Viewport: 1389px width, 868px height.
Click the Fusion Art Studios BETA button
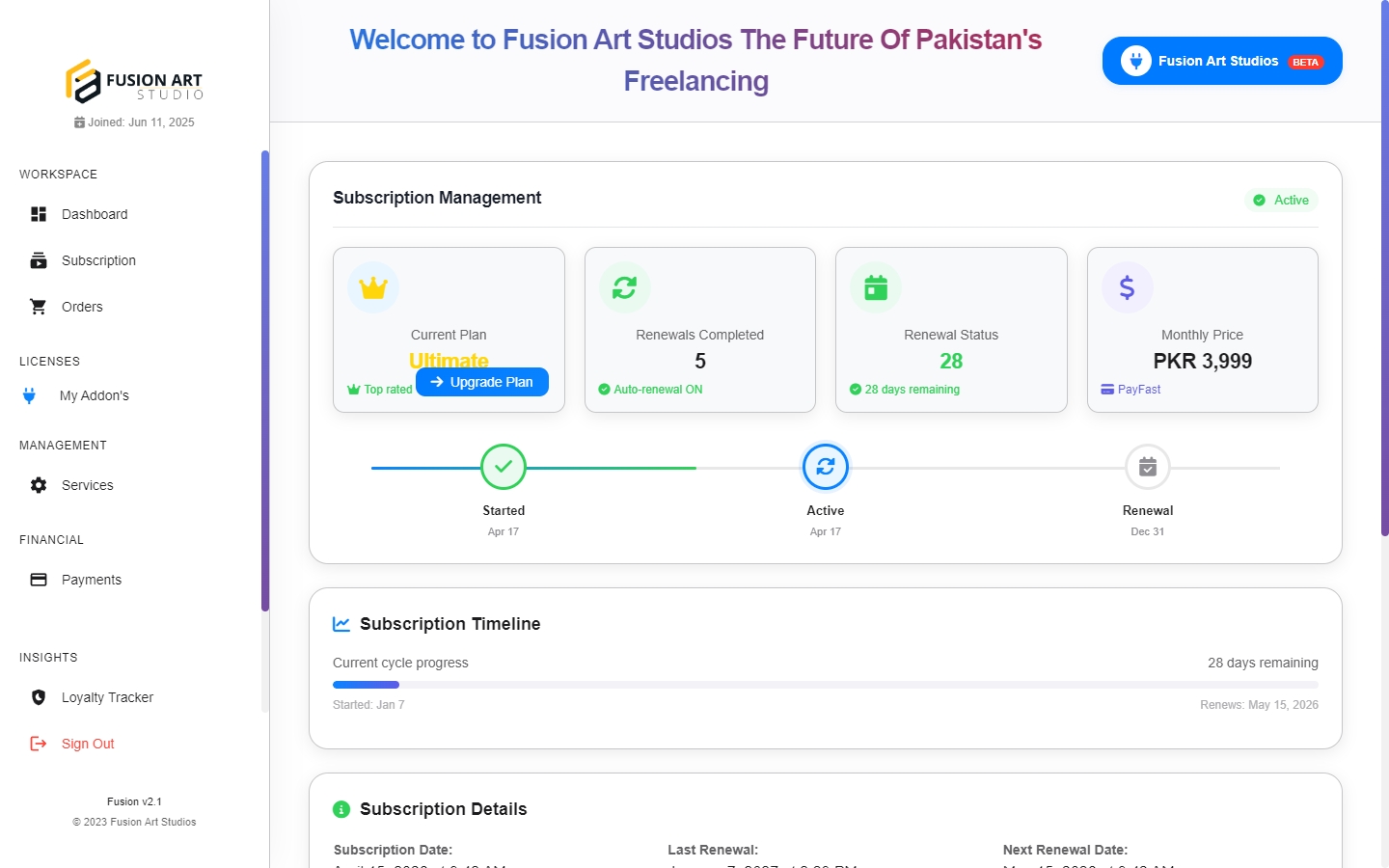click(x=1221, y=61)
